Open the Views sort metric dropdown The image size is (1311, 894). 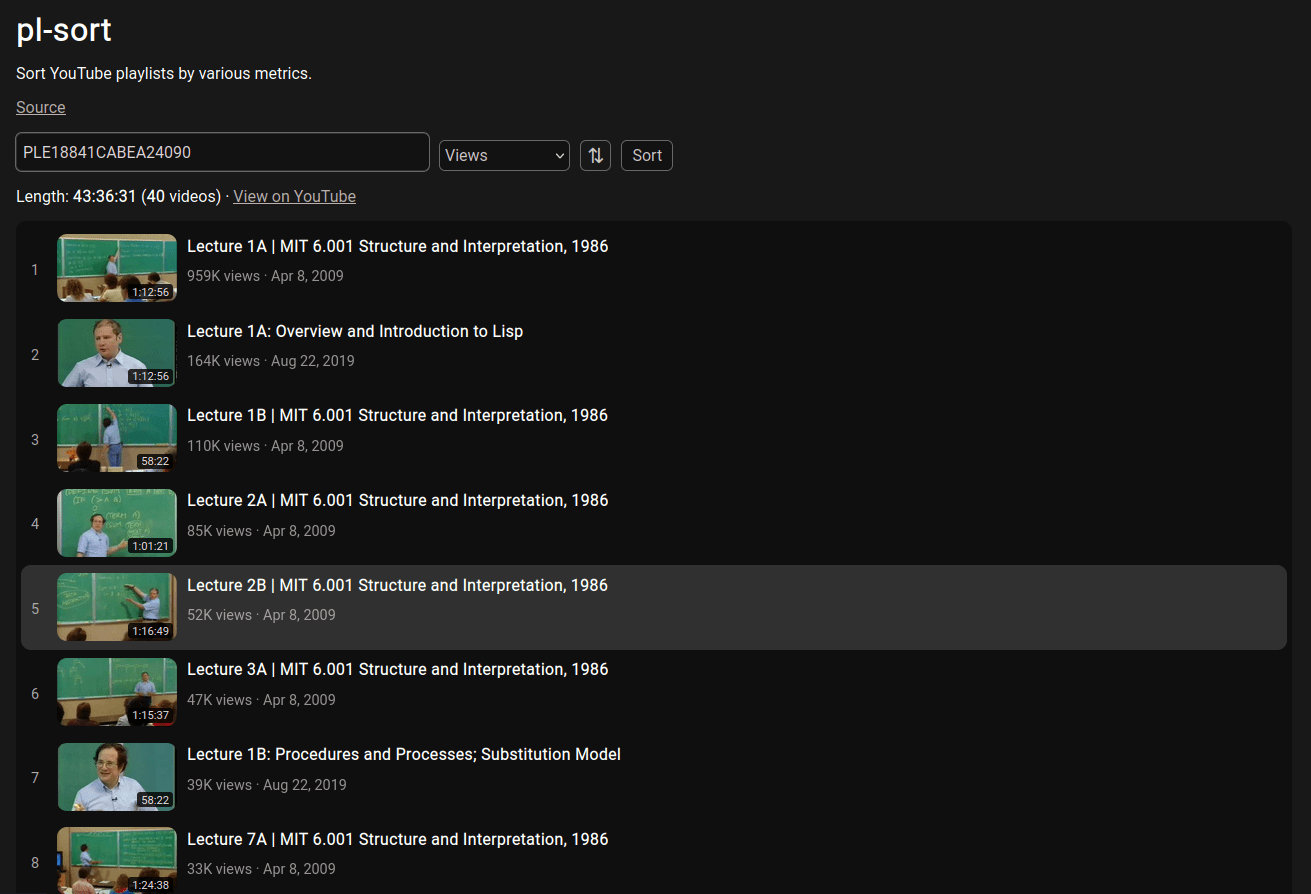(504, 155)
